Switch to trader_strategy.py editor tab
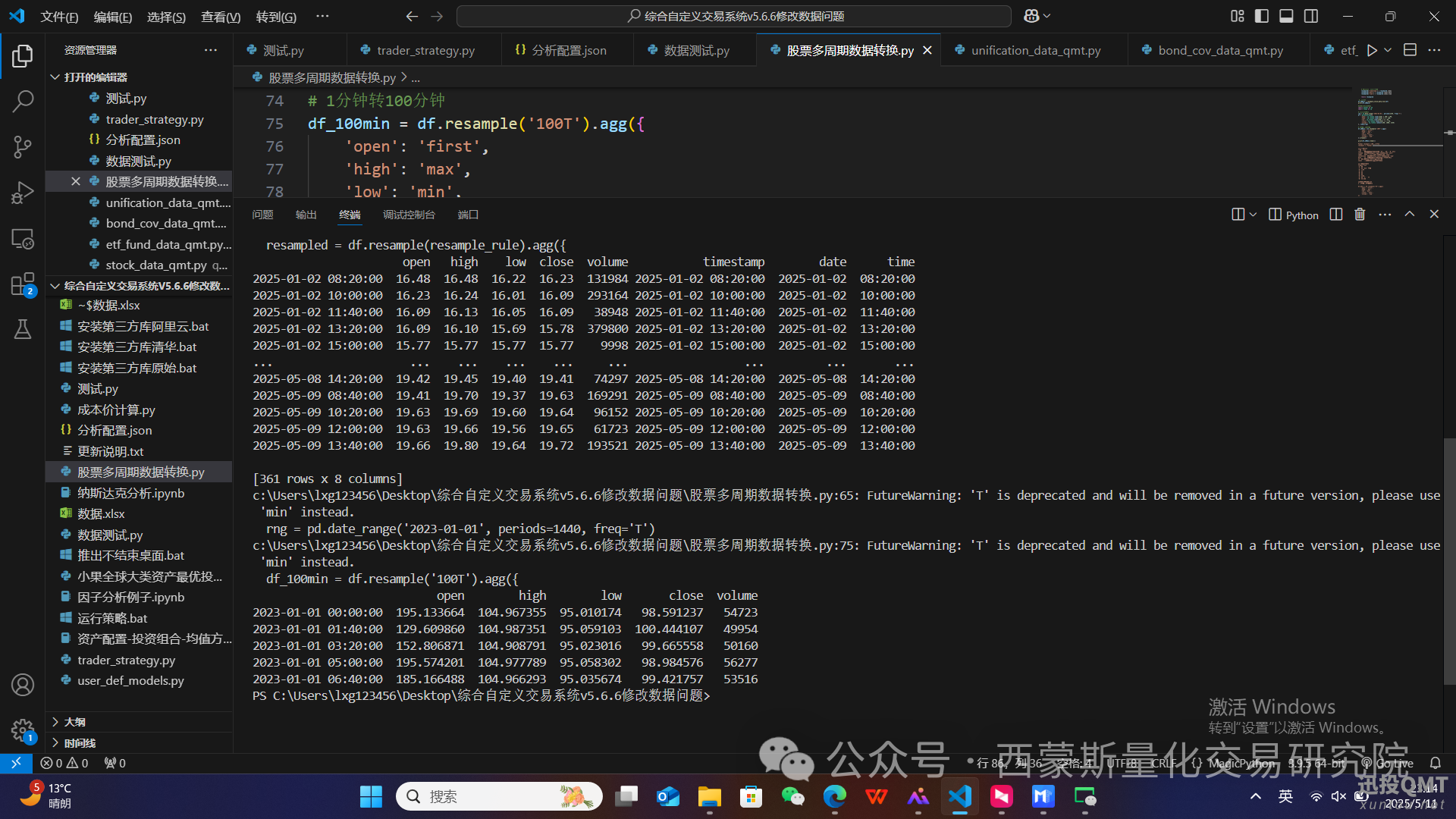The image size is (1456, 819). tap(425, 50)
